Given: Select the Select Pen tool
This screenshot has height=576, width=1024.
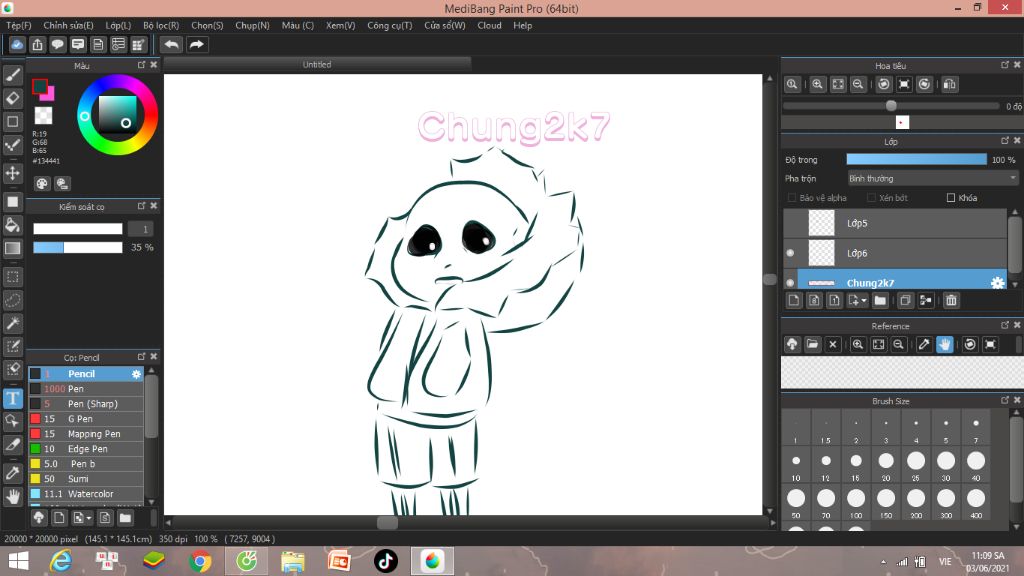Looking at the screenshot, I should [x=12, y=346].
